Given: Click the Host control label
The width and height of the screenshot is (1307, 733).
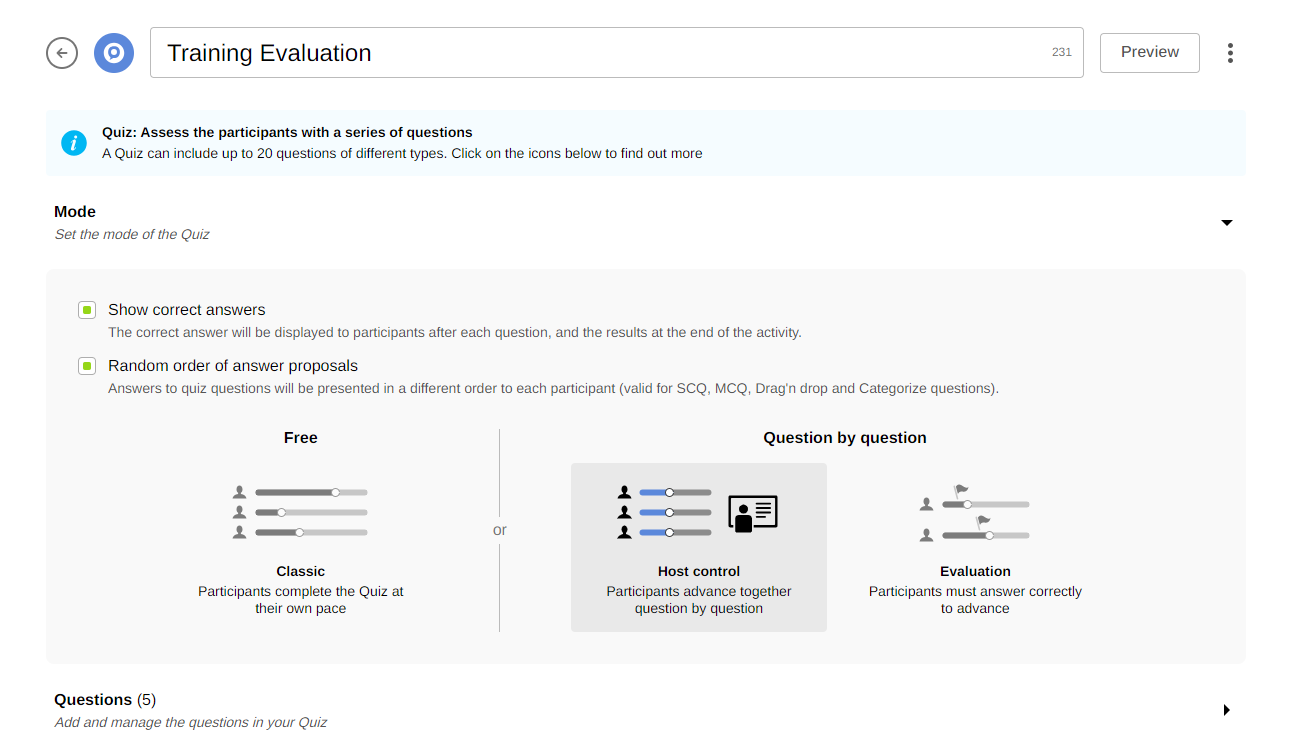Looking at the screenshot, I should coord(699,572).
